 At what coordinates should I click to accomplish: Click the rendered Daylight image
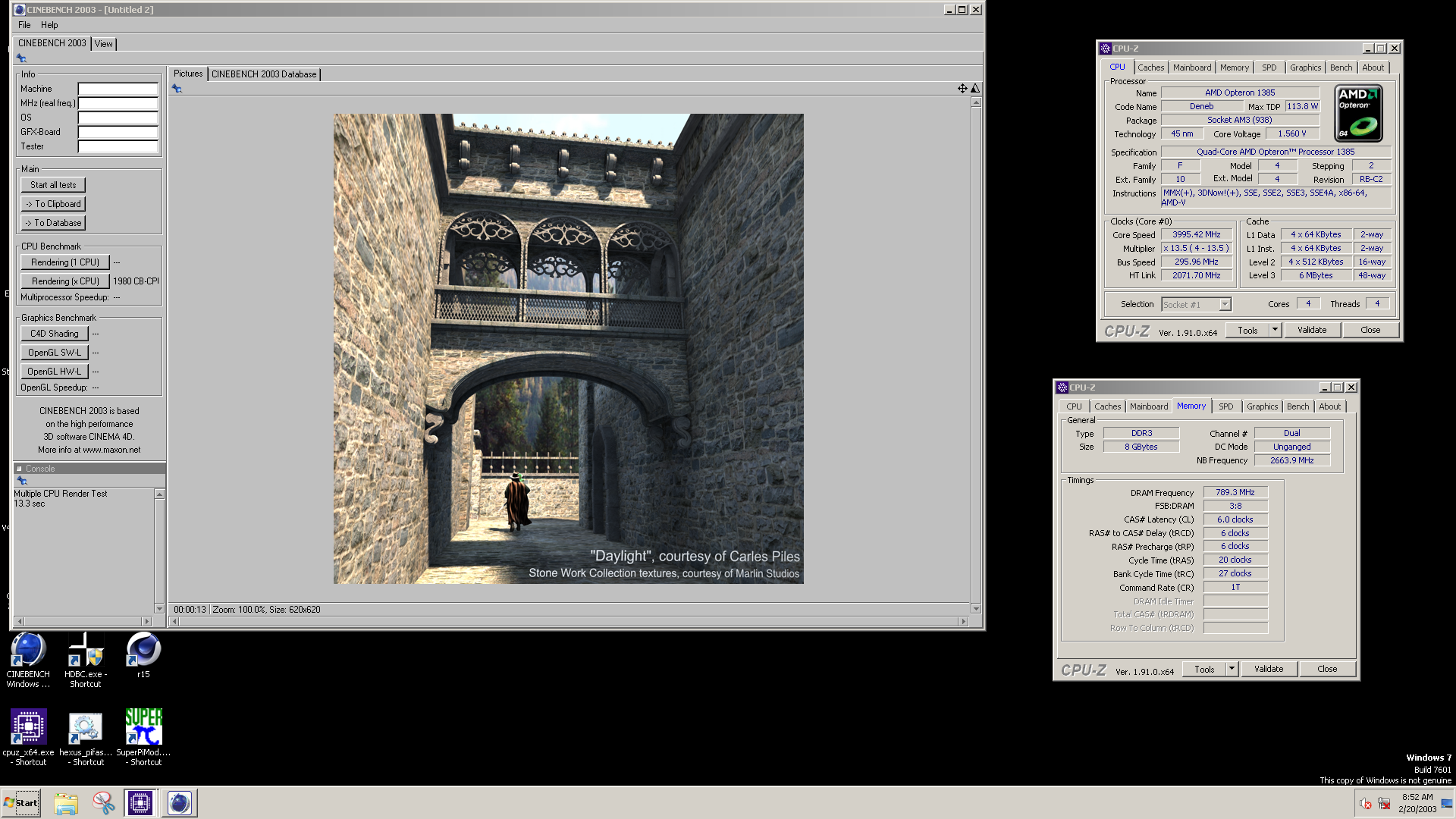[x=569, y=349]
